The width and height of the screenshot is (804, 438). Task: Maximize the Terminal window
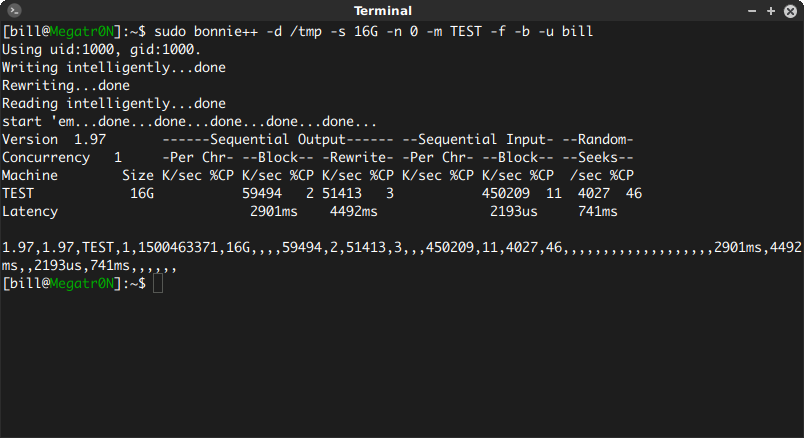770,10
